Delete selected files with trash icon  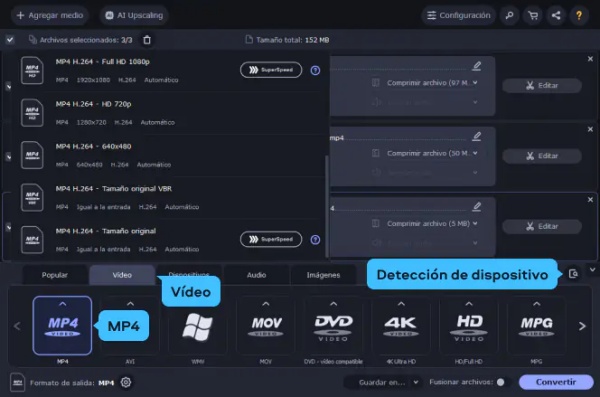coord(147,40)
